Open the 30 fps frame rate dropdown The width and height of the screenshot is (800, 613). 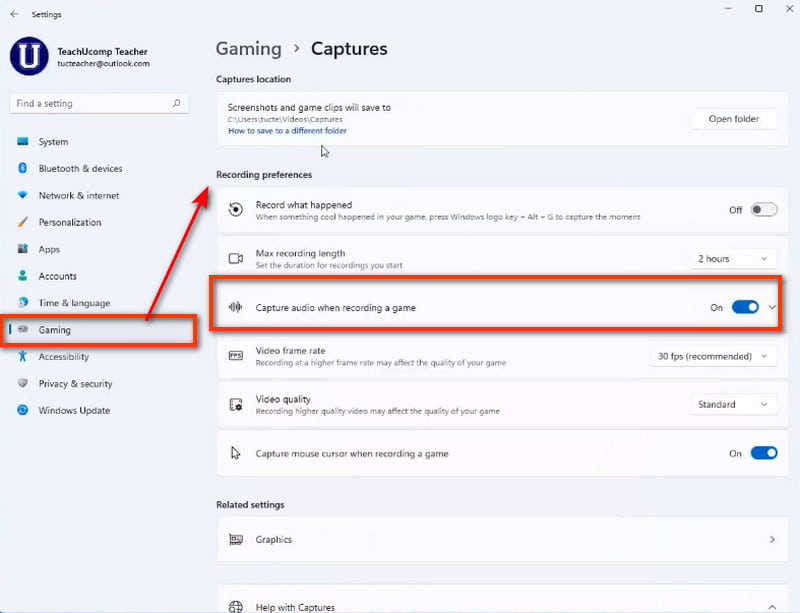pyautogui.click(x=713, y=356)
